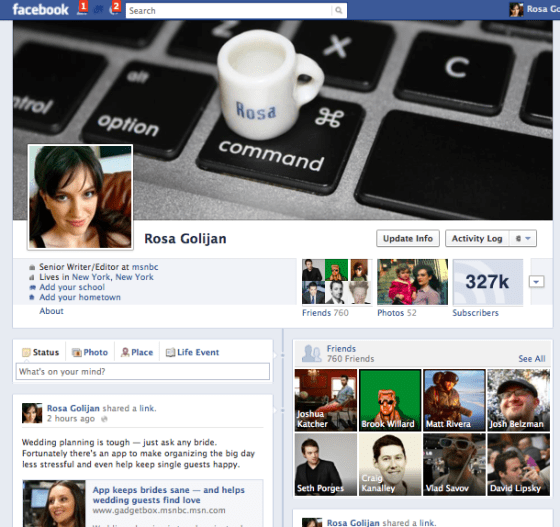Open Vlad Savov's friend tile

[x=454, y=465]
